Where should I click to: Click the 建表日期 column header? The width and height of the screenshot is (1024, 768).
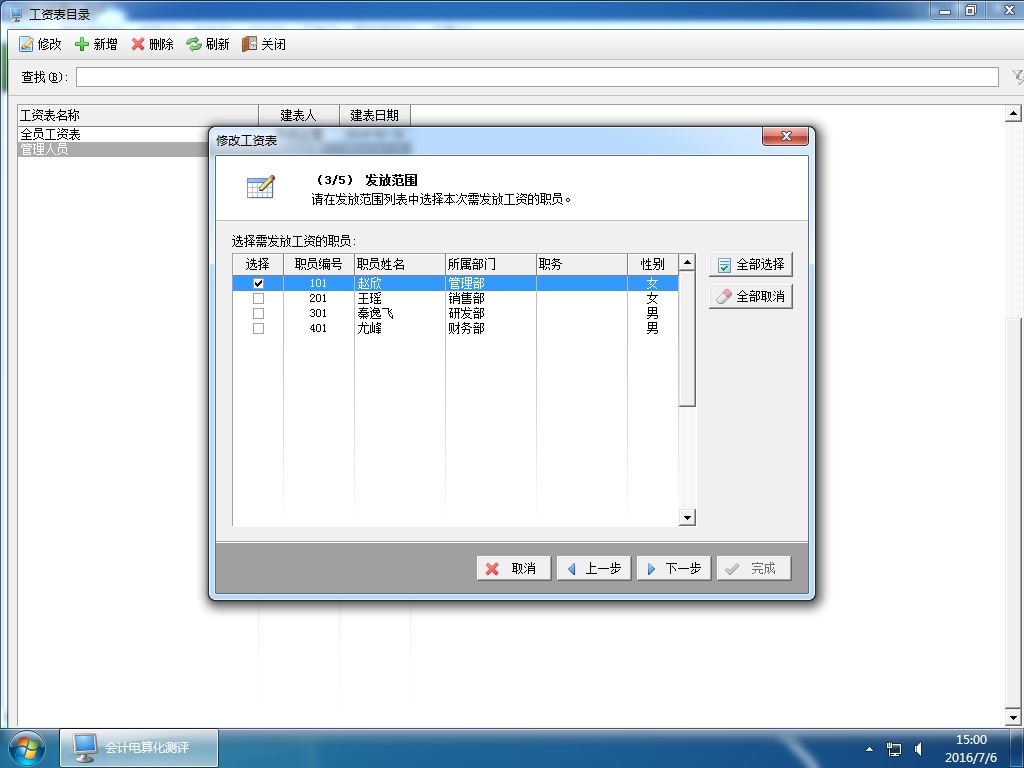click(374, 115)
